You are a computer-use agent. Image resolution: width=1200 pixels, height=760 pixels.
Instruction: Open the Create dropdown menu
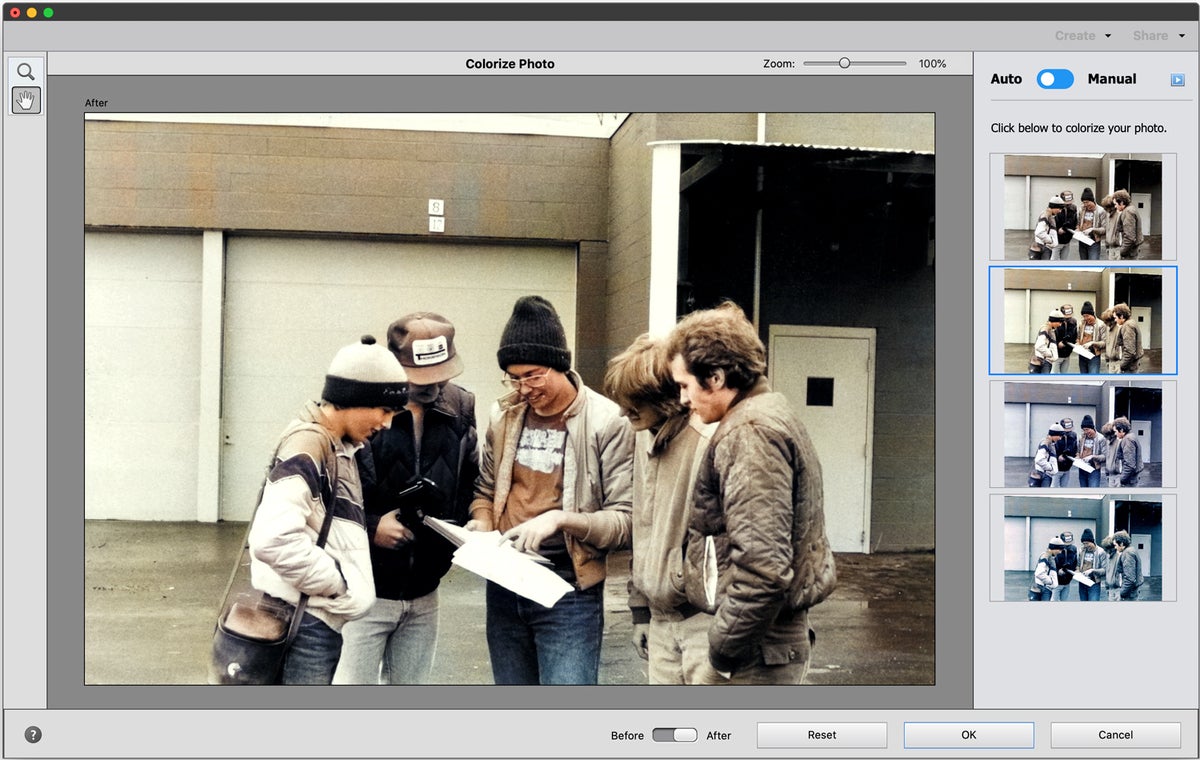(x=1083, y=35)
